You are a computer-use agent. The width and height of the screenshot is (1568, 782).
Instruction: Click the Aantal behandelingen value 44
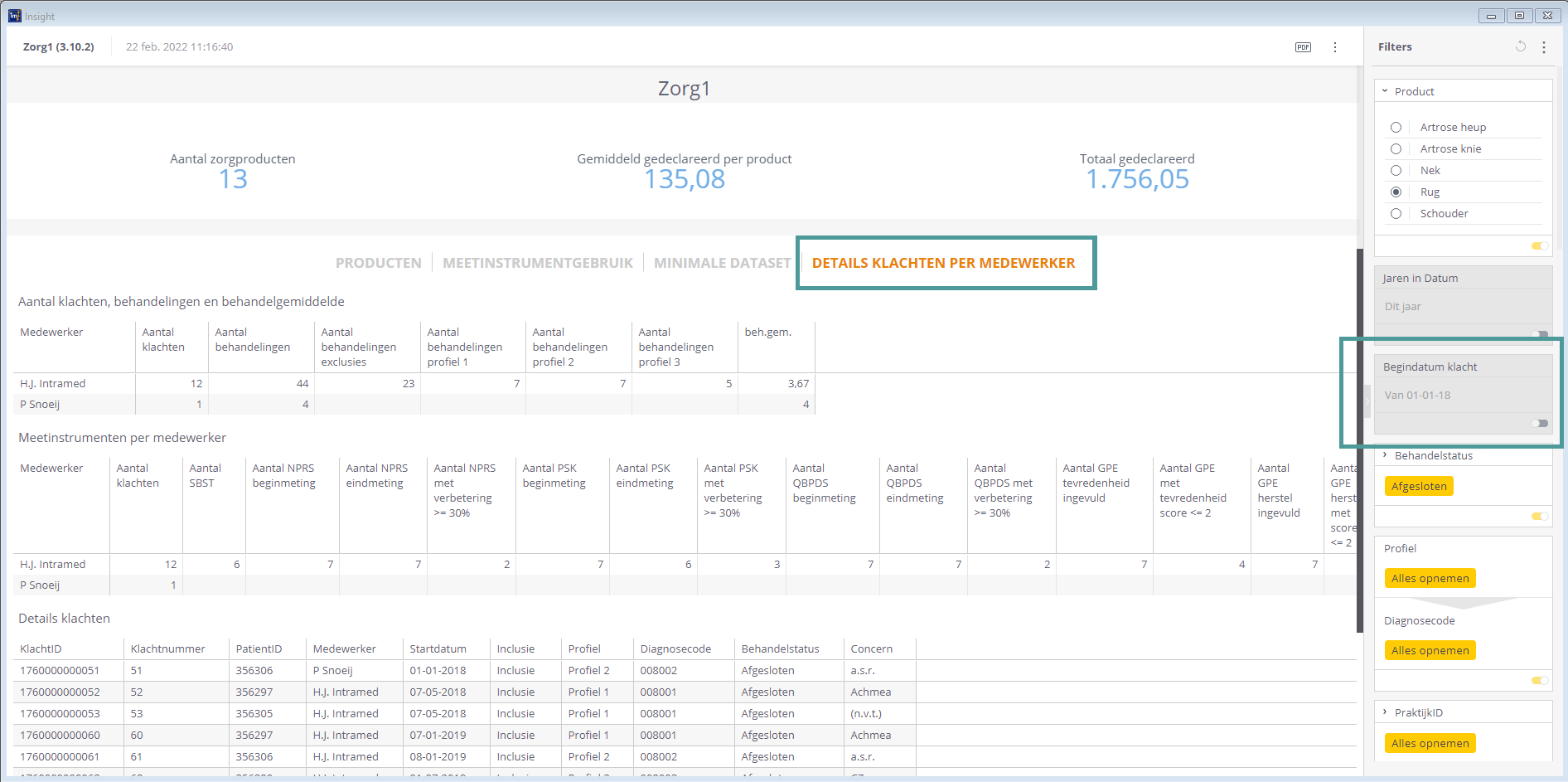click(302, 384)
